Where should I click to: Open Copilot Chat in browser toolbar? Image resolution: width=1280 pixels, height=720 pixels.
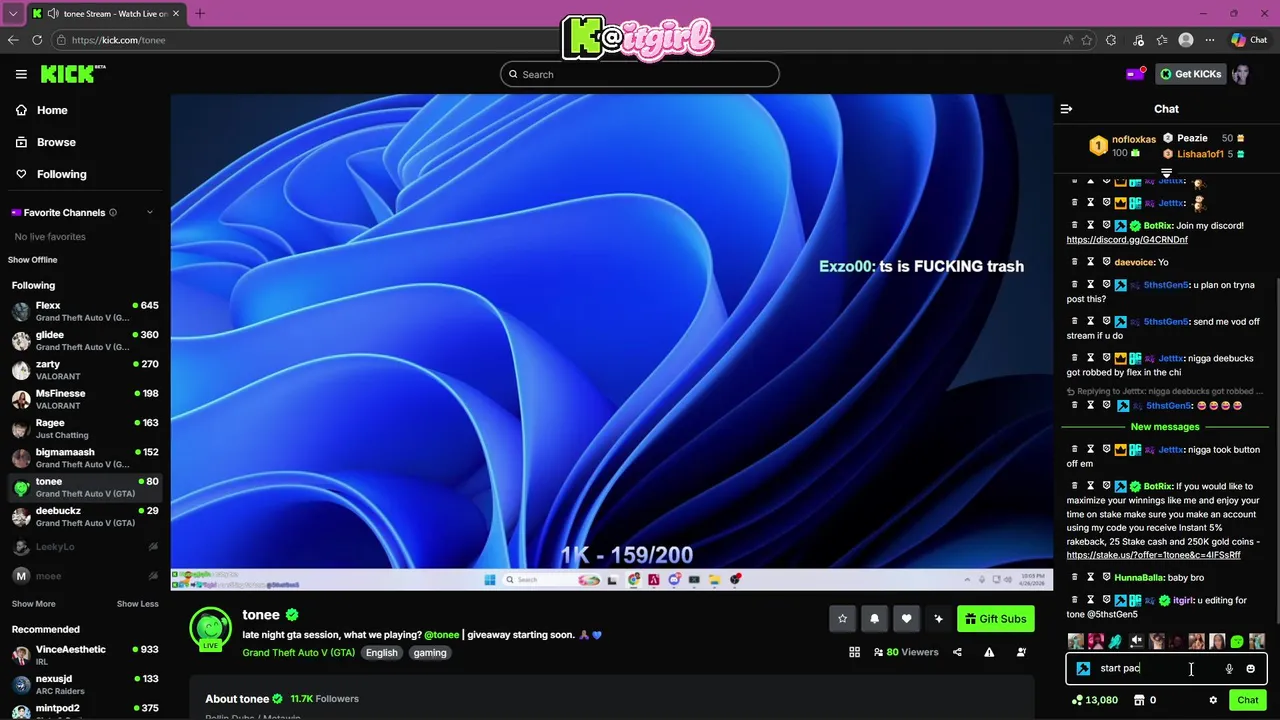click(x=1249, y=40)
